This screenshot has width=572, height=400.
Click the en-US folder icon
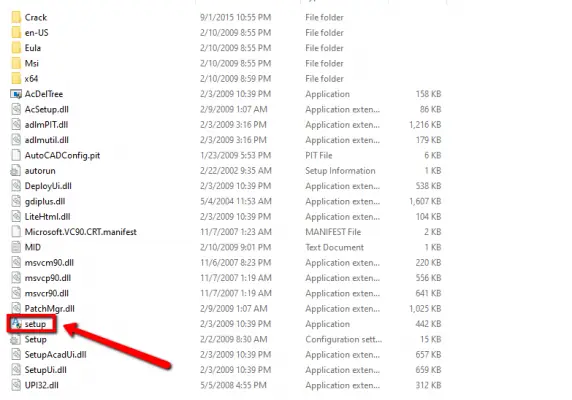[x=16, y=32]
